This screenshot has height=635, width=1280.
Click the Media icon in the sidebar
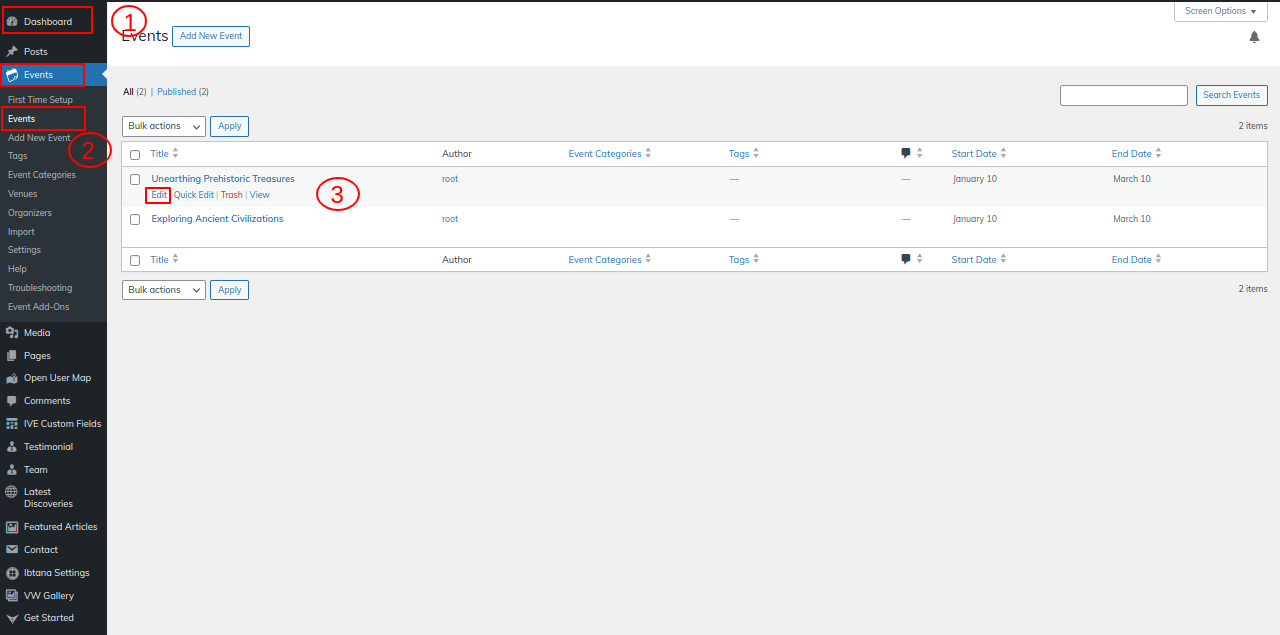tap(12, 333)
